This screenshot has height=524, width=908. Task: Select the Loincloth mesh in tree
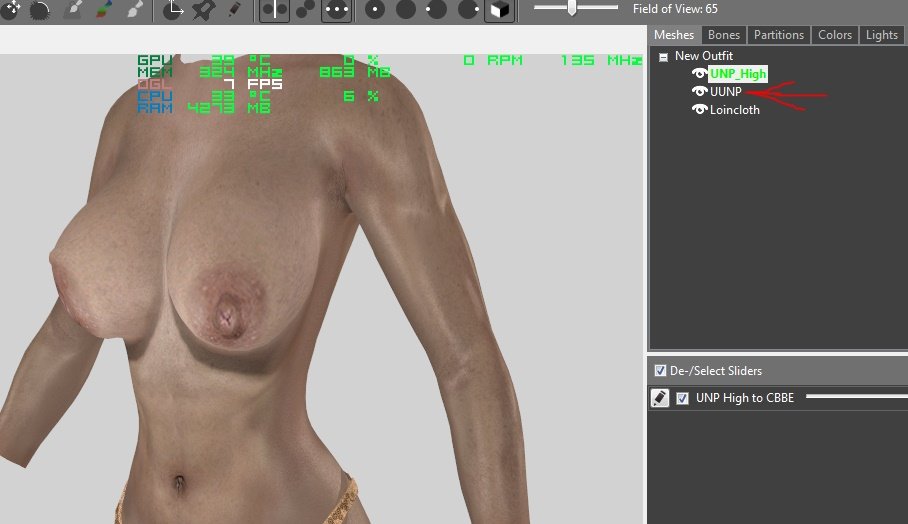pos(734,109)
